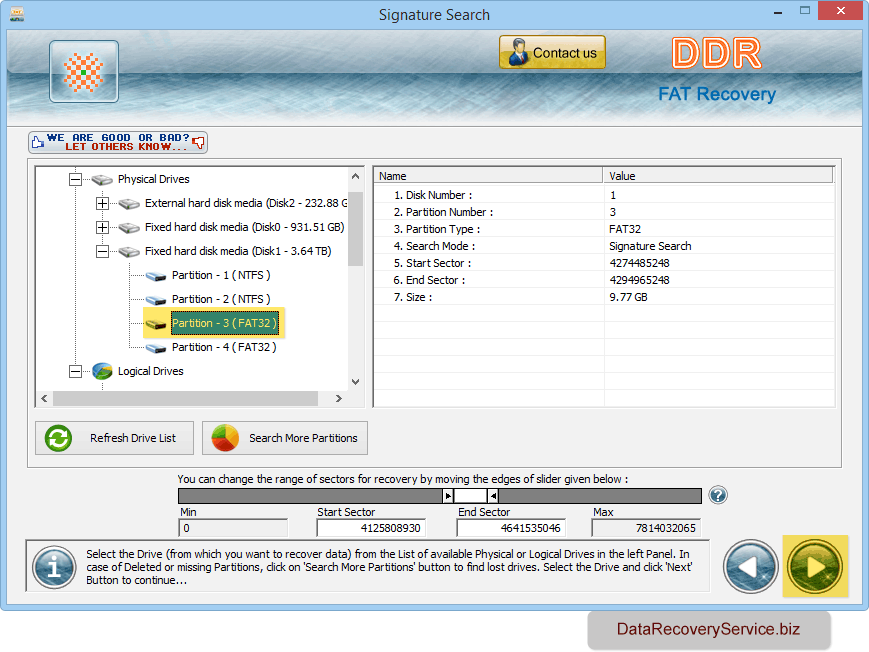Click the 'Disk Number' row
This screenshot has height=652, width=869.
(604, 195)
